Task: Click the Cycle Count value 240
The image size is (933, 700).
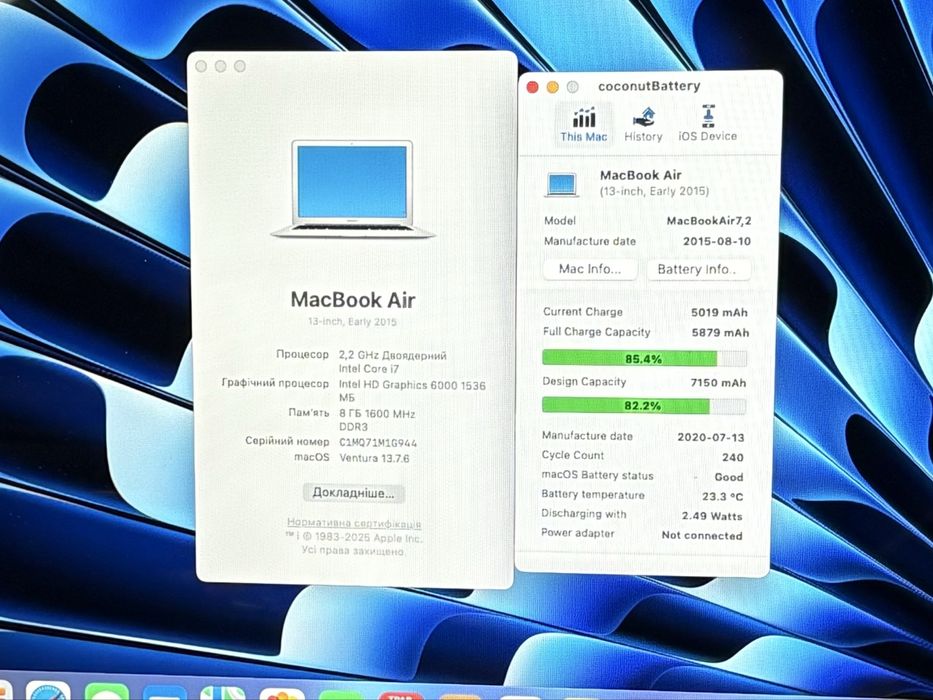Action: 732,457
